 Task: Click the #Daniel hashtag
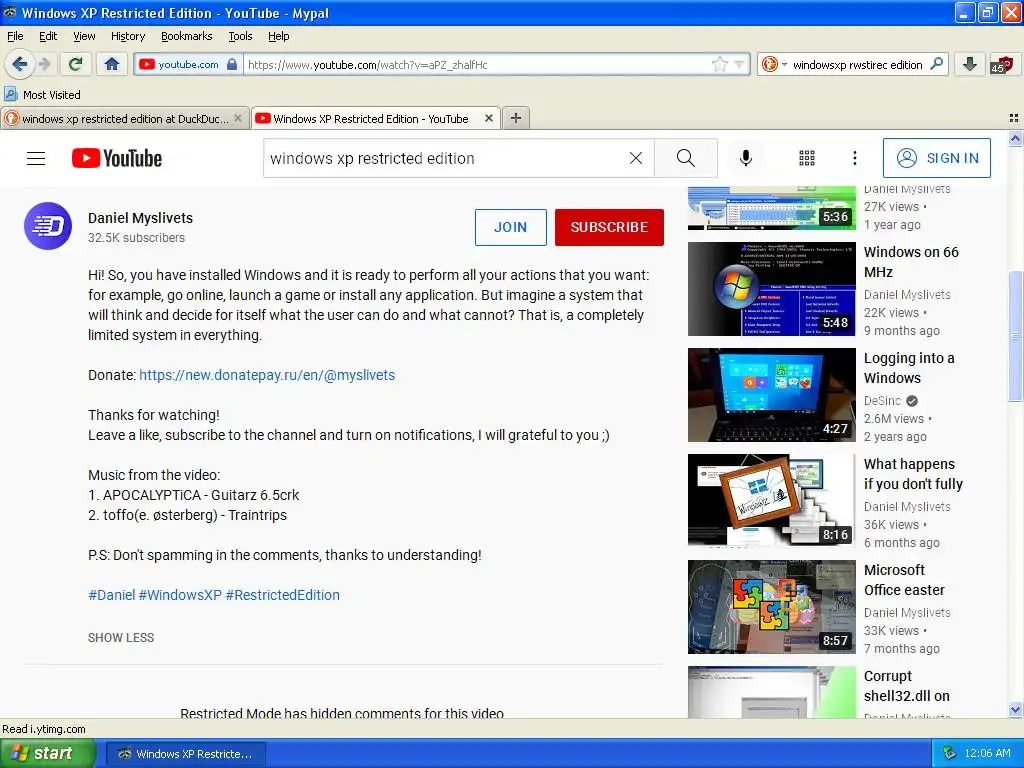click(x=111, y=595)
